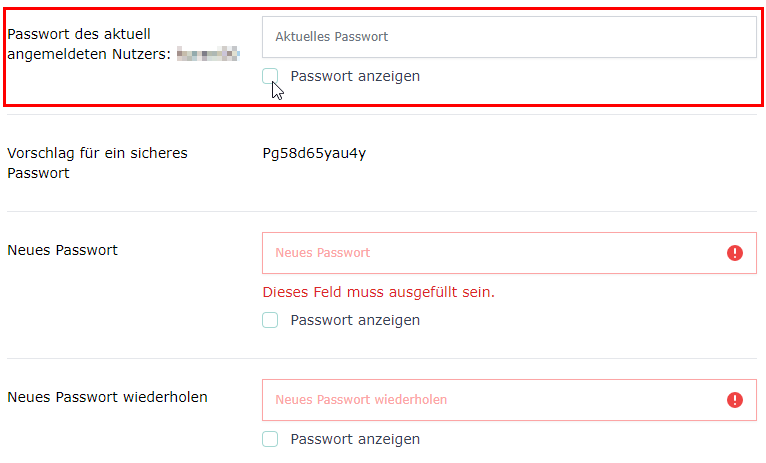Click 'Passwort anzeigen' label text under Aktuelles Passwort
766x463 pixels.
click(355, 76)
